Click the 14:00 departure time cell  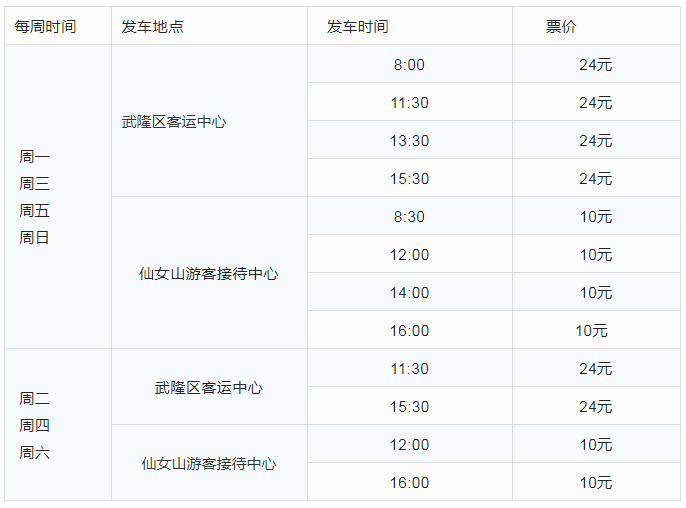409,293
